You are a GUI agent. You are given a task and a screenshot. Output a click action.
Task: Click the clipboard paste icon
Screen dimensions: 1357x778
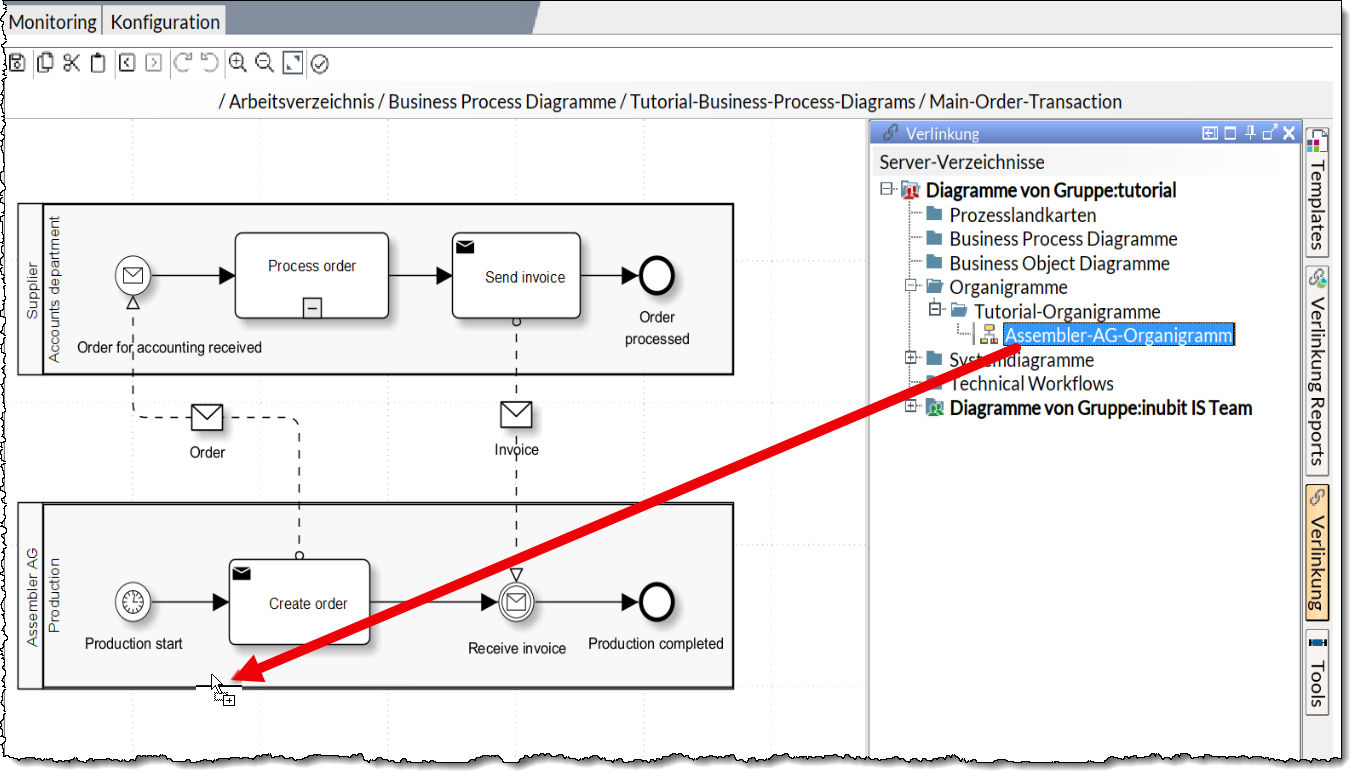pos(98,63)
